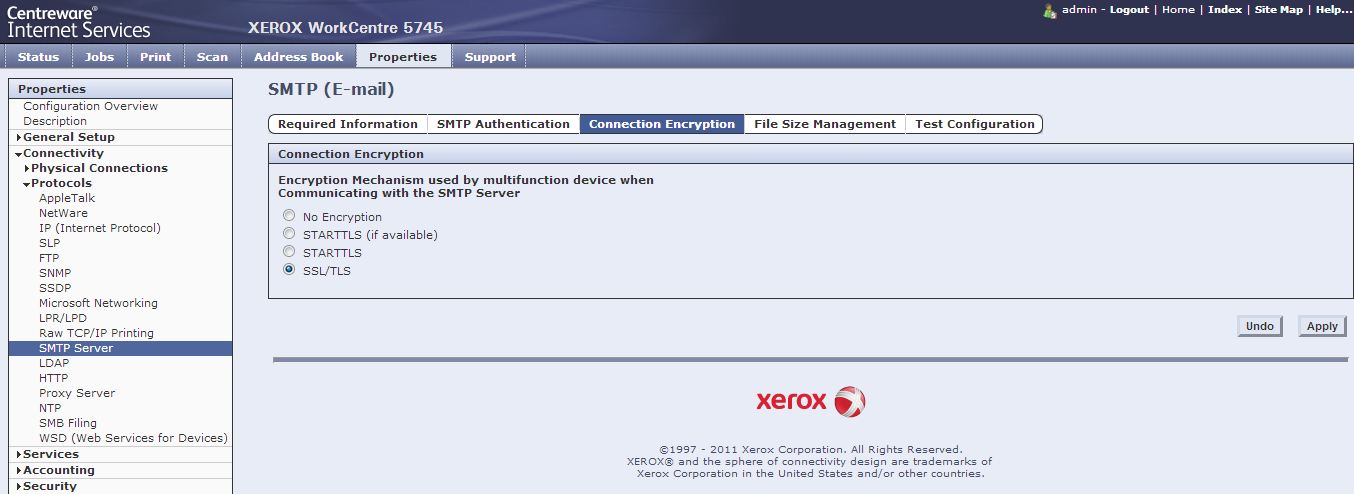Click the Apply button
1354x494 pixels.
pyautogui.click(x=1322, y=326)
